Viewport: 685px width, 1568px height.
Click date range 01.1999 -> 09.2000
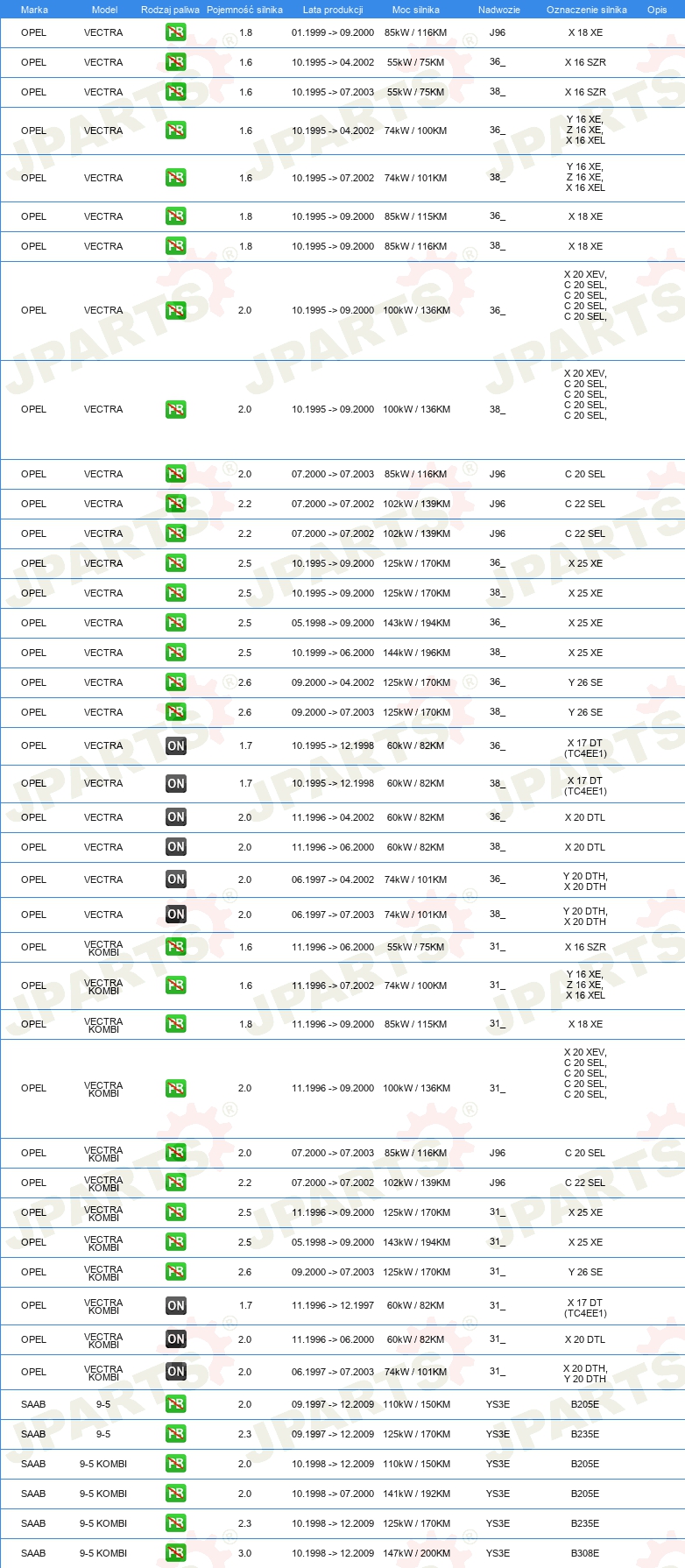[x=333, y=32]
